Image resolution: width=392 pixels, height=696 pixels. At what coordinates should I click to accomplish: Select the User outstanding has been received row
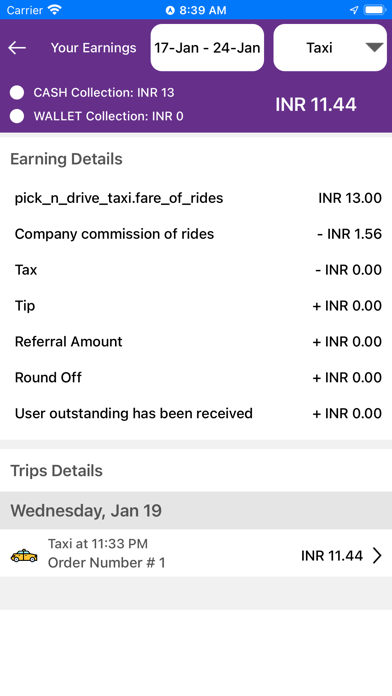pos(196,413)
